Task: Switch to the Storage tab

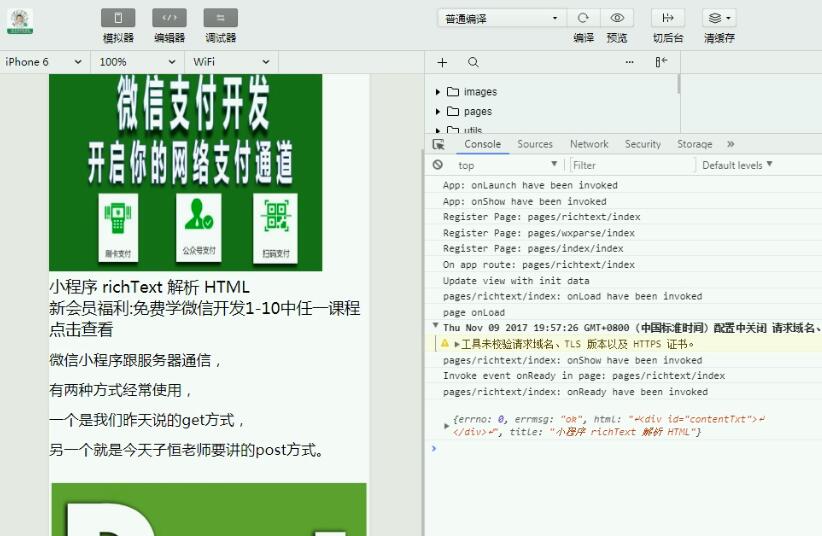Action: point(694,144)
